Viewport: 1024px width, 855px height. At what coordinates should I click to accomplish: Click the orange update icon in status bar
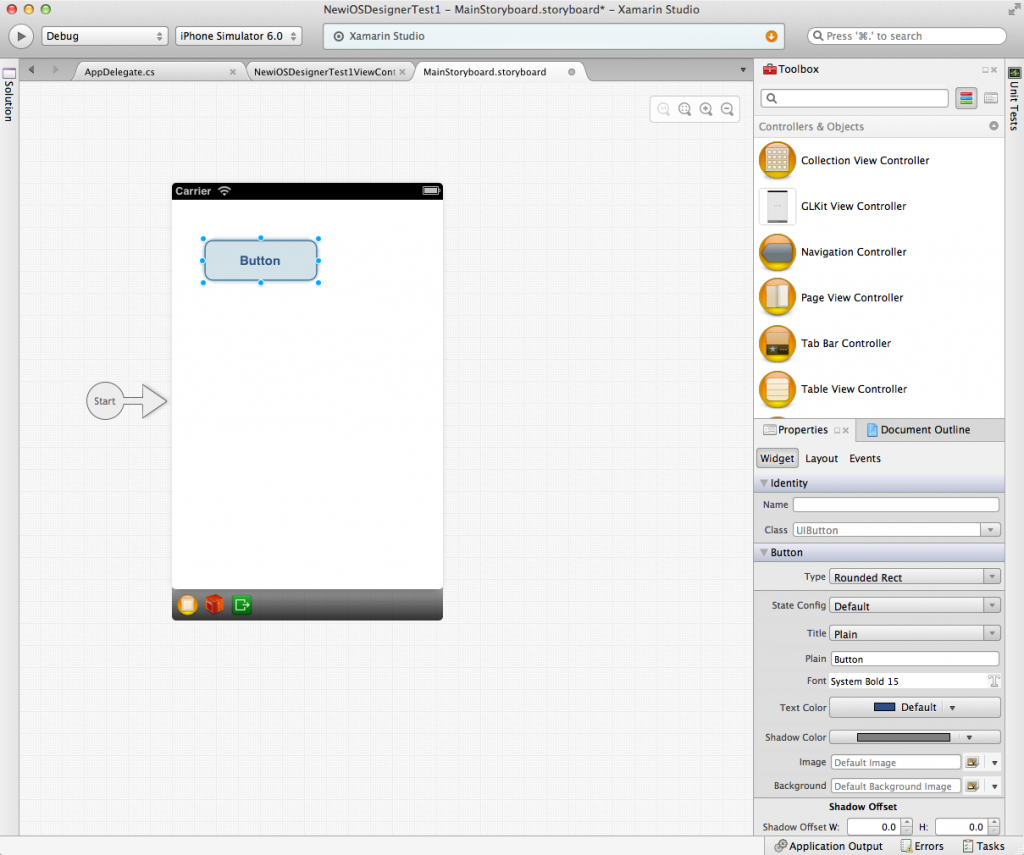(771, 36)
